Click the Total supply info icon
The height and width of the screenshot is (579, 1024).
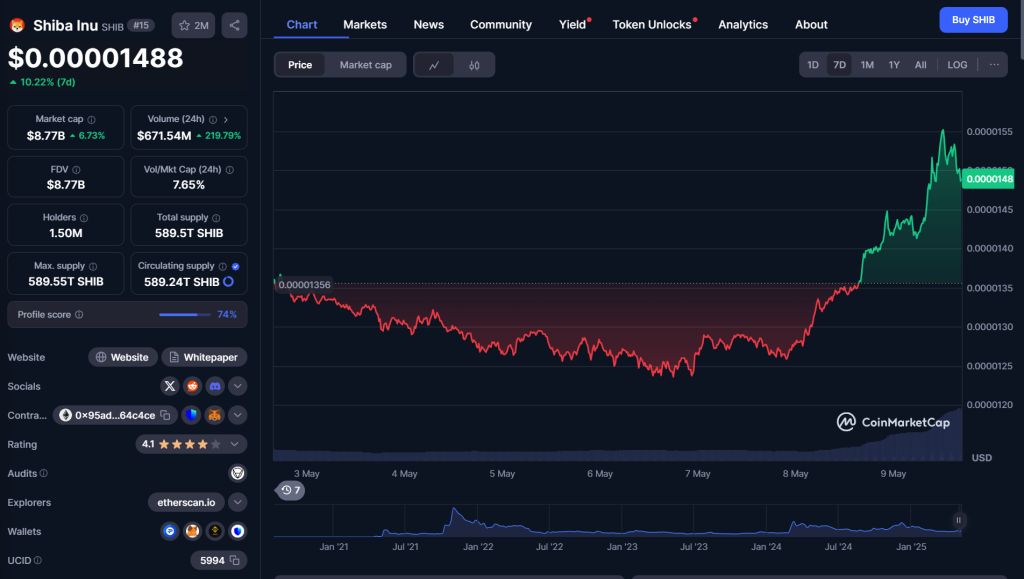(216, 218)
